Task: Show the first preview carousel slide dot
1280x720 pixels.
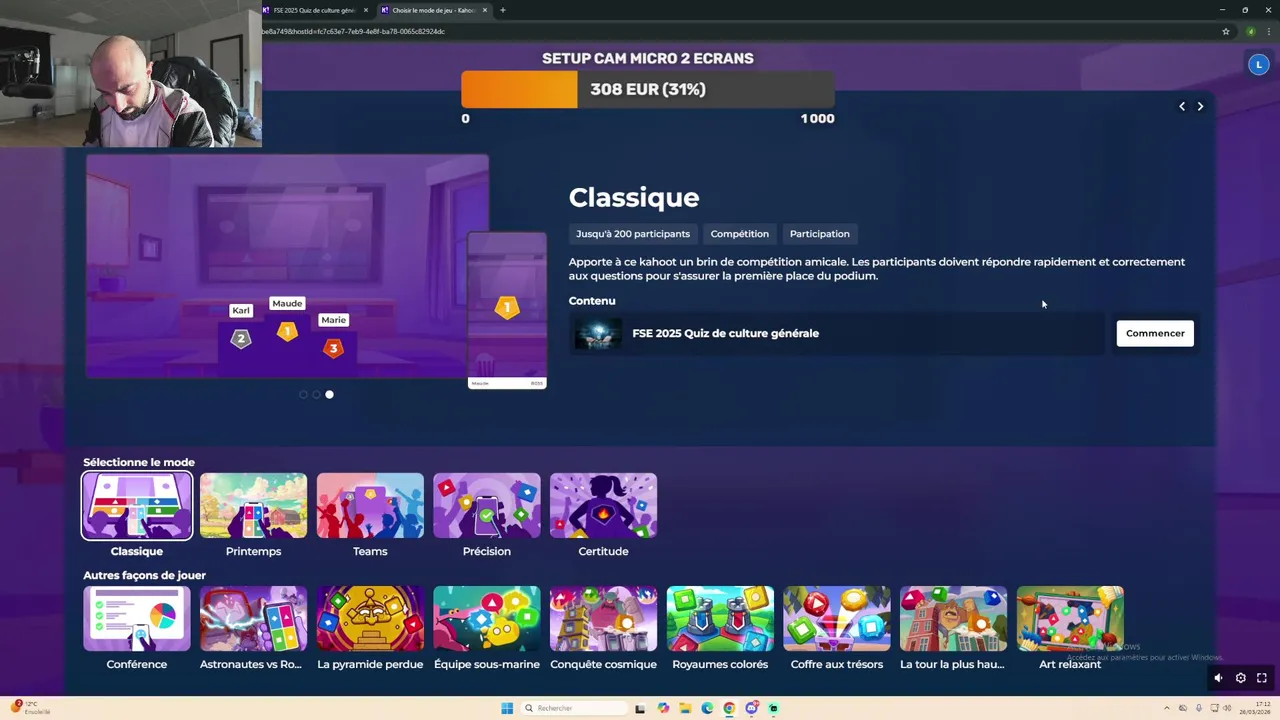Action: click(303, 394)
